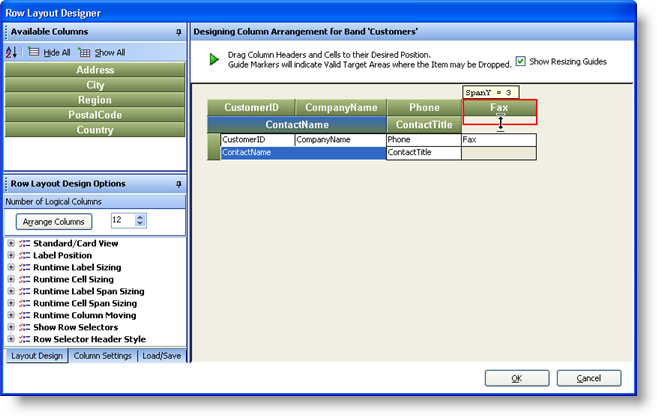Open the Column Settings tab
The height and width of the screenshot is (416, 657).
coord(103,356)
